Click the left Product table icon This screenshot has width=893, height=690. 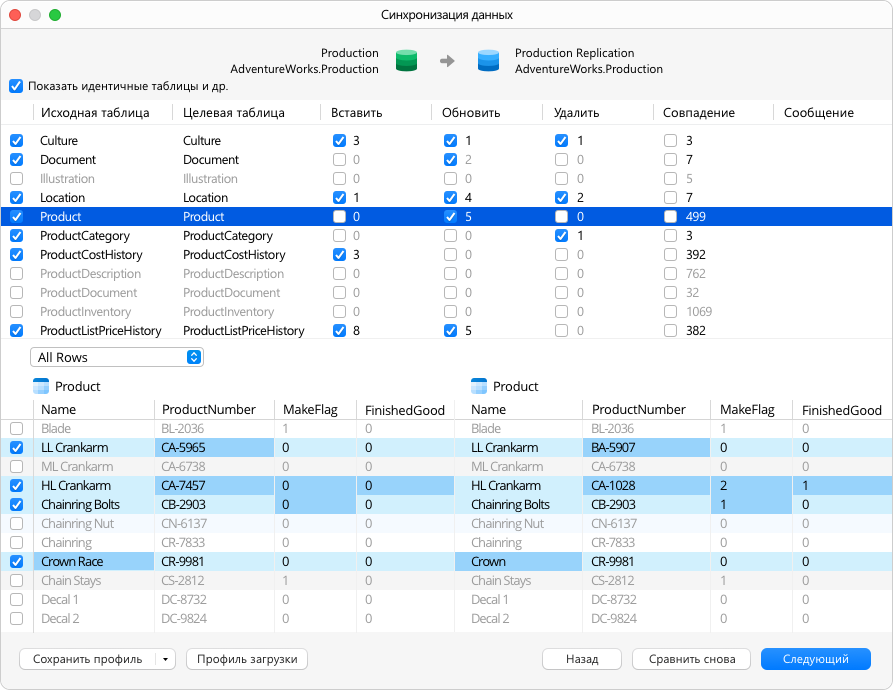click(x=41, y=387)
